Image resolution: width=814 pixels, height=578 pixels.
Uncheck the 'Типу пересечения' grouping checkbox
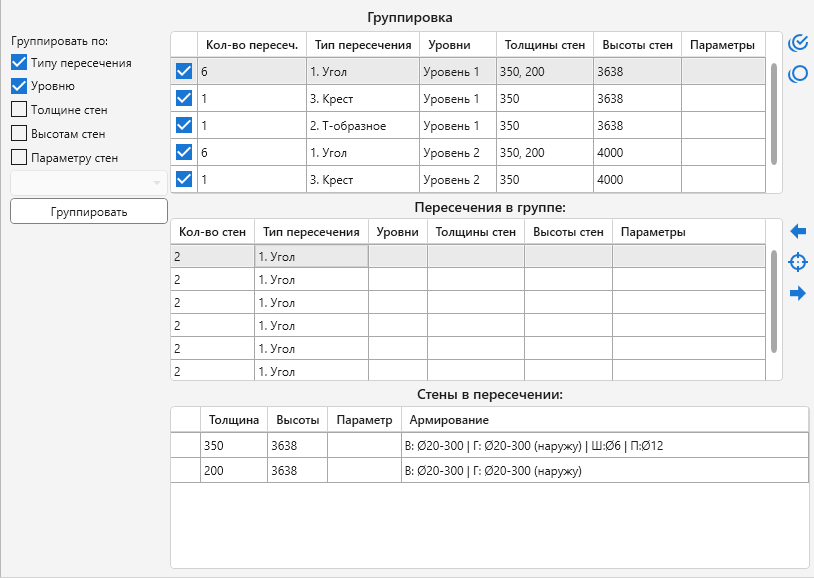tap(19, 63)
